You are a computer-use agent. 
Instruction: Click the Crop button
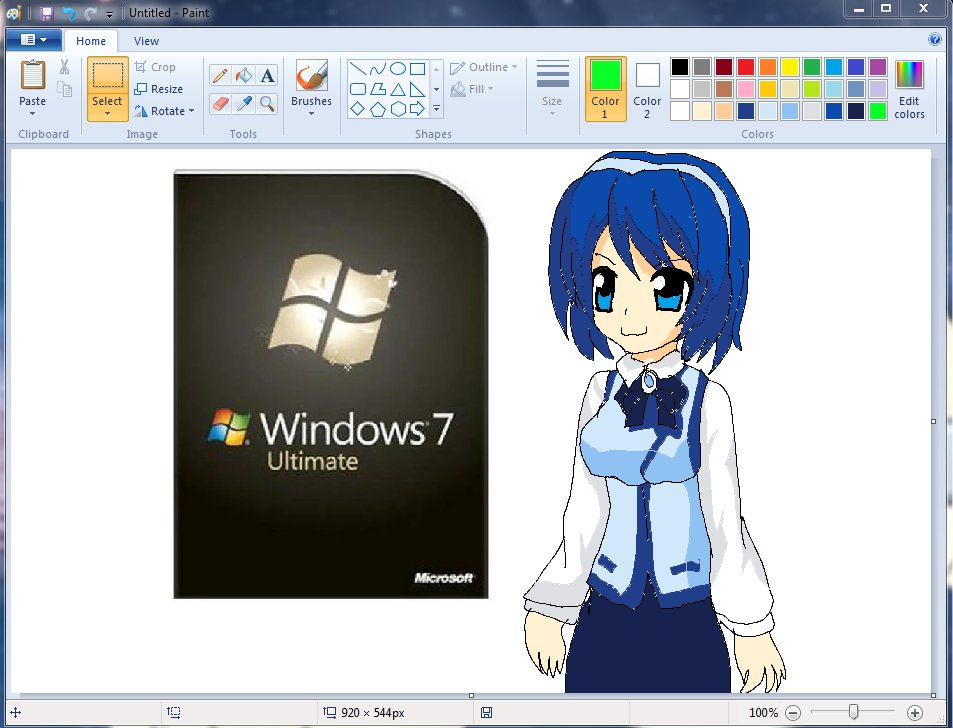[x=156, y=67]
